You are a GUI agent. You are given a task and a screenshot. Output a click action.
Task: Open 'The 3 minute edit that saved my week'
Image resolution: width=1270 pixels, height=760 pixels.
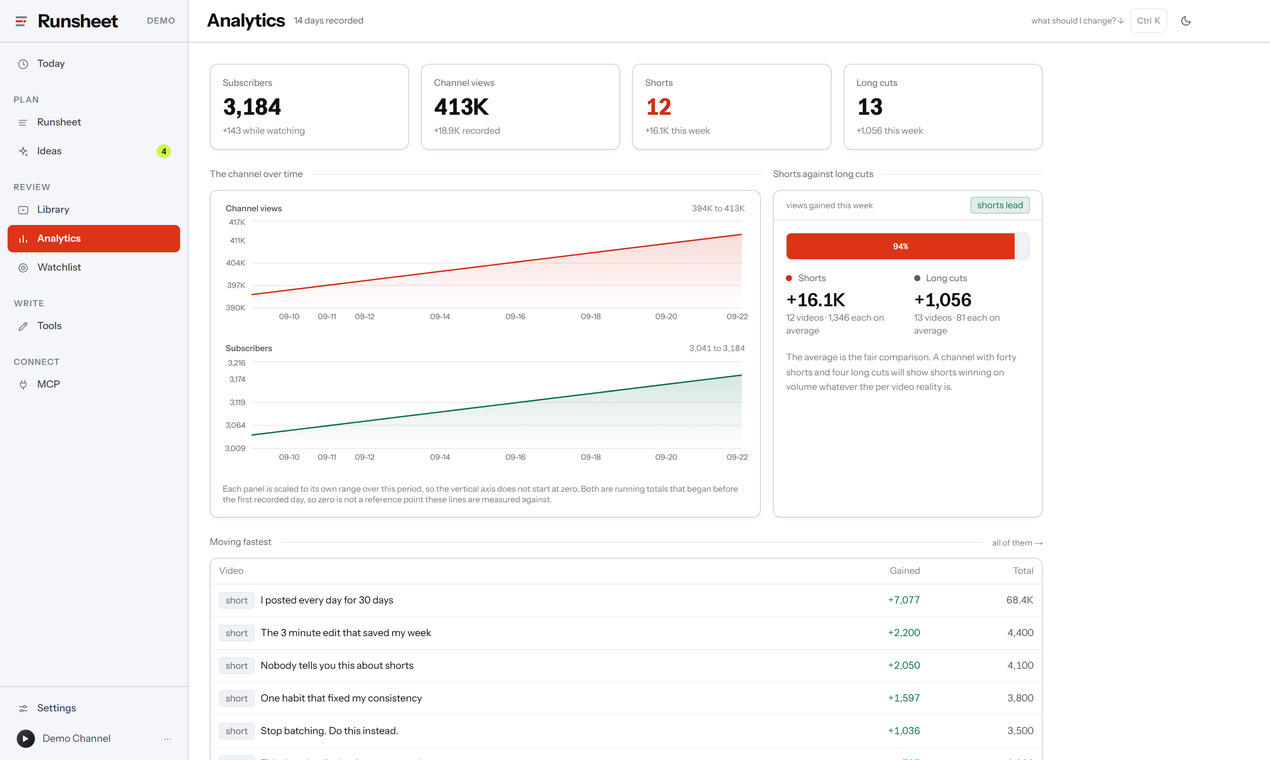pos(346,633)
